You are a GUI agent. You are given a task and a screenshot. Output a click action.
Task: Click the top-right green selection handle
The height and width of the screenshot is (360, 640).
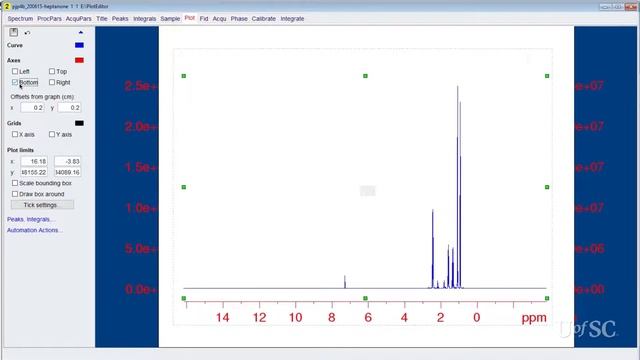tap(547, 76)
